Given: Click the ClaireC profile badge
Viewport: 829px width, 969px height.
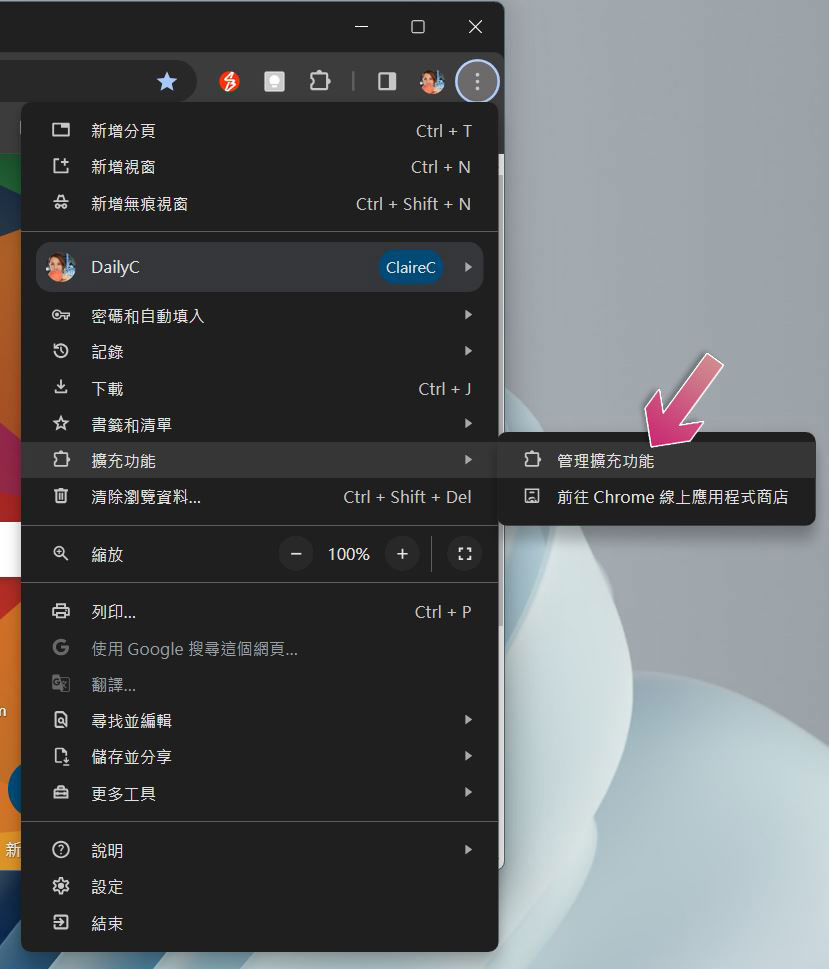Looking at the screenshot, I should [x=411, y=268].
